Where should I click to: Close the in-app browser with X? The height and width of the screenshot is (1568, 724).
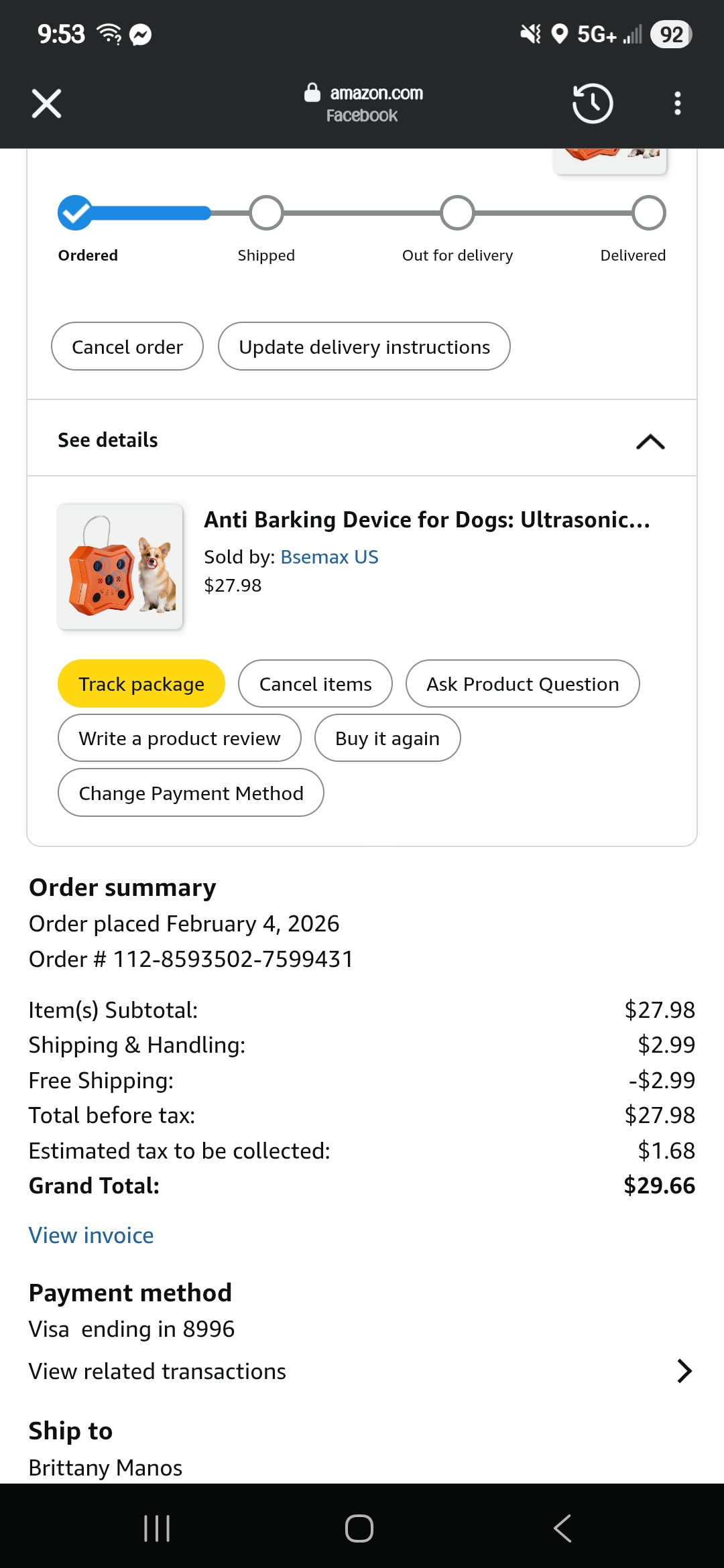[46, 103]
